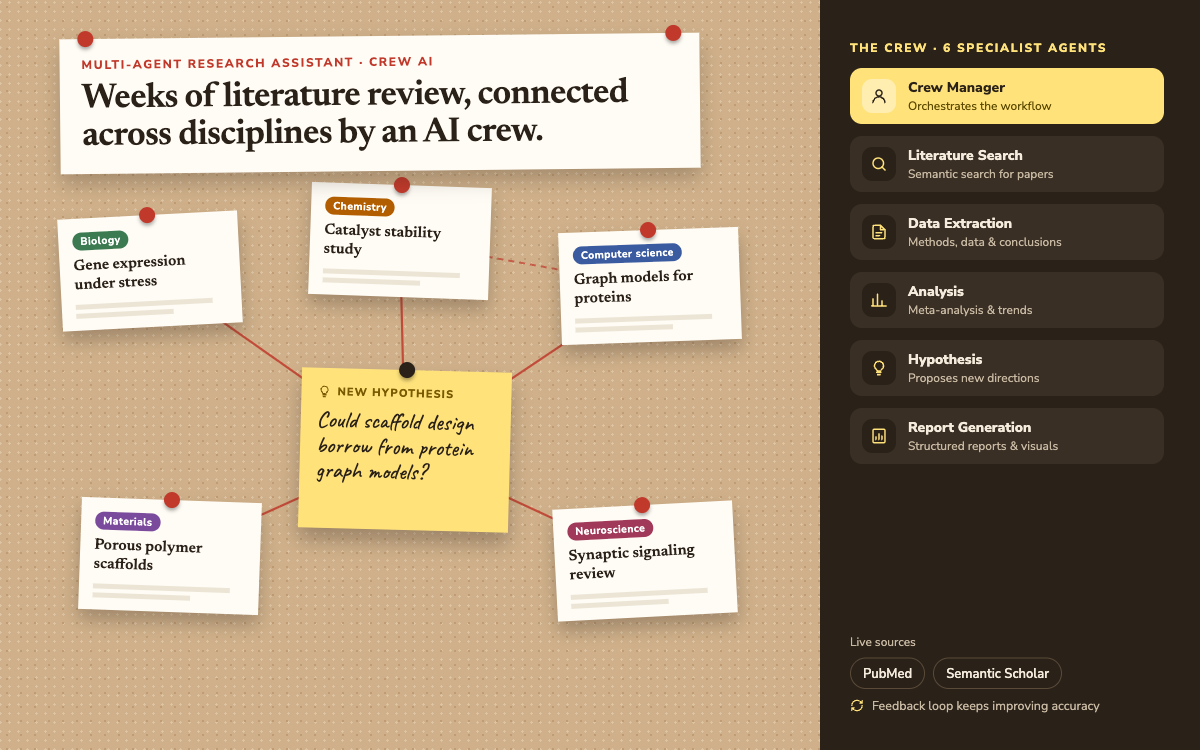Click the Analysis bar chart icon
The height and width of the screenshot is (750, 1200).
pyautogui.click(x=879, y=300)
